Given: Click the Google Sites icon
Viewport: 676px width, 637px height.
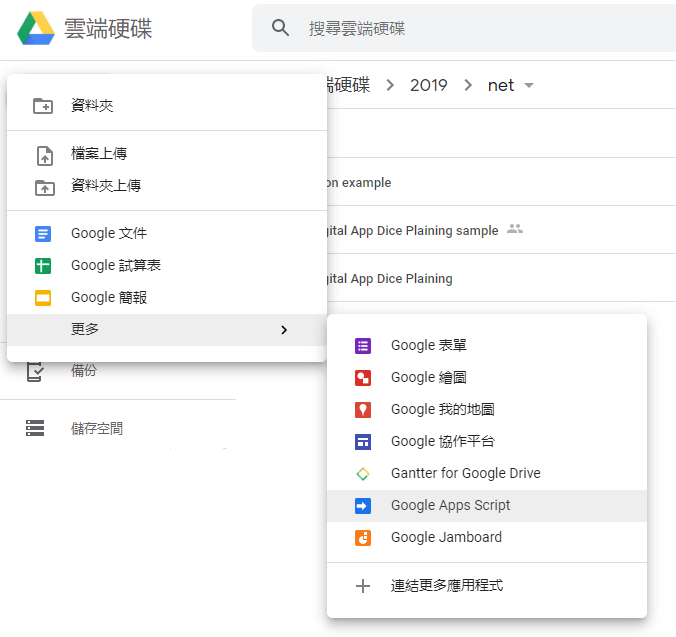Looking at the screenshot, I should tap(363, 442).
